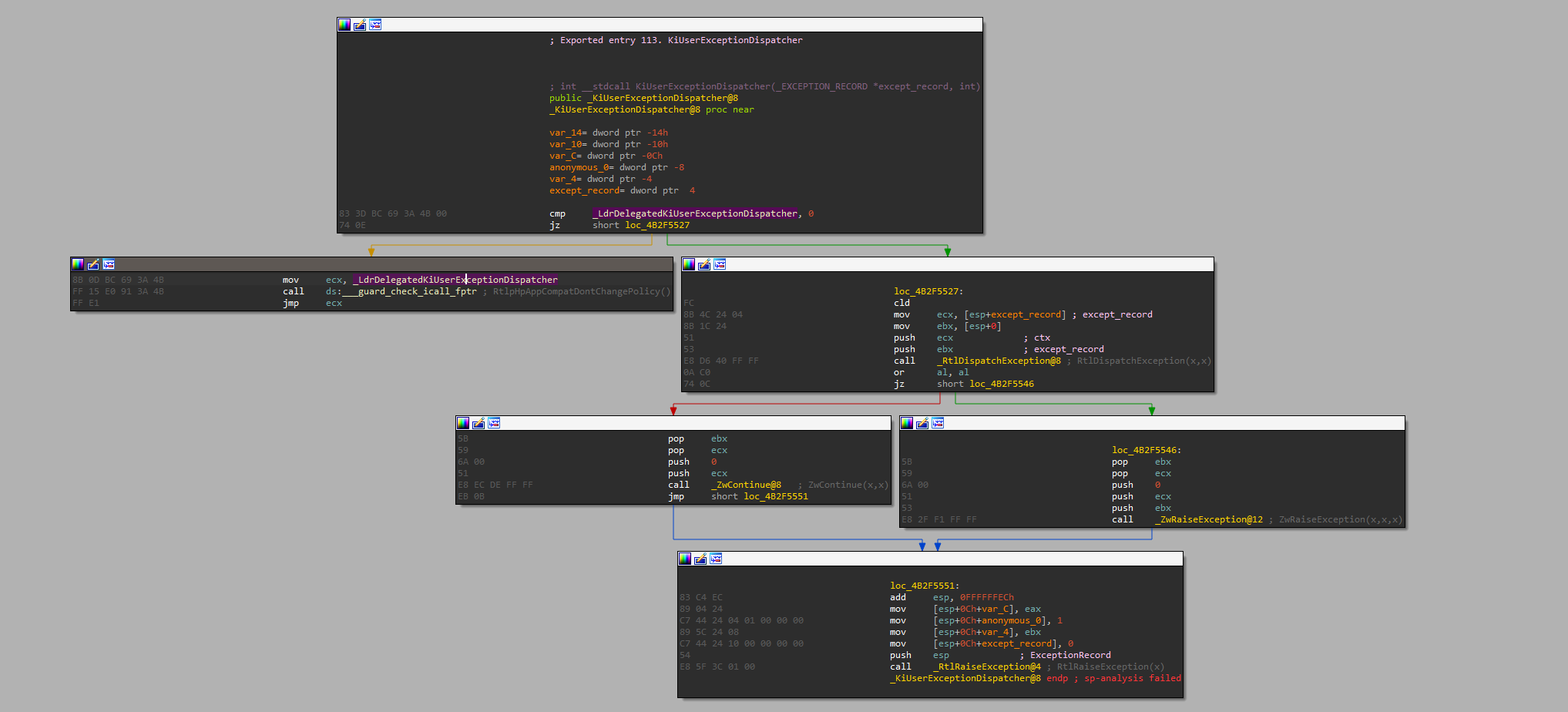Click _ZwRaiseException@12 call target
Image resolution: width=1568 pixels, height=712 pixels.
click(1209, 519)
